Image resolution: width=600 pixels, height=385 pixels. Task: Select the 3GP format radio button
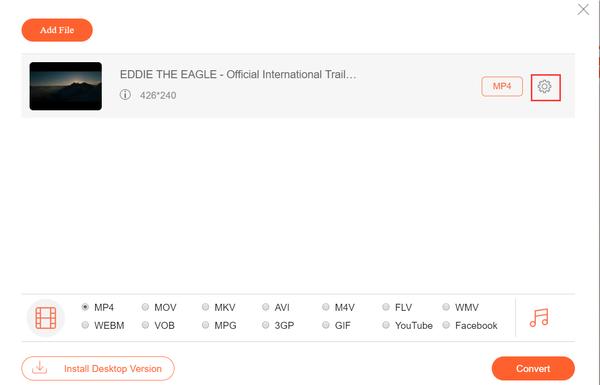266,325
